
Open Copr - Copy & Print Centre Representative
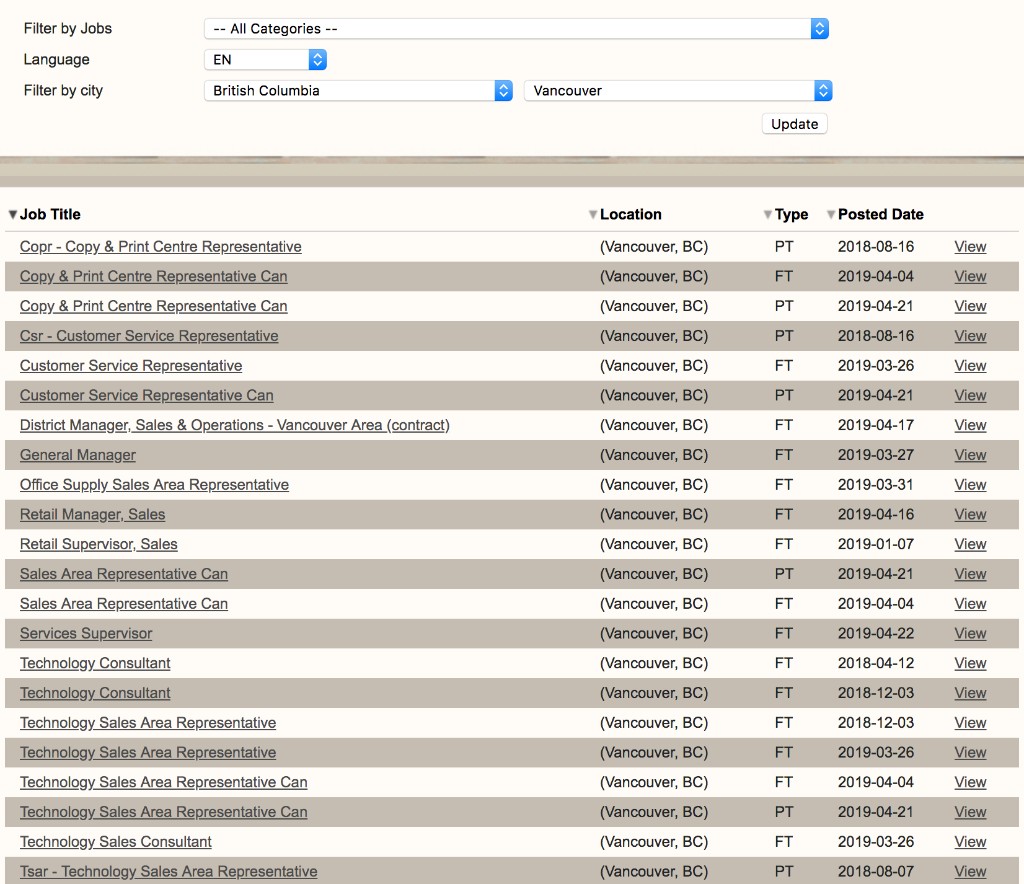(160, 247)
